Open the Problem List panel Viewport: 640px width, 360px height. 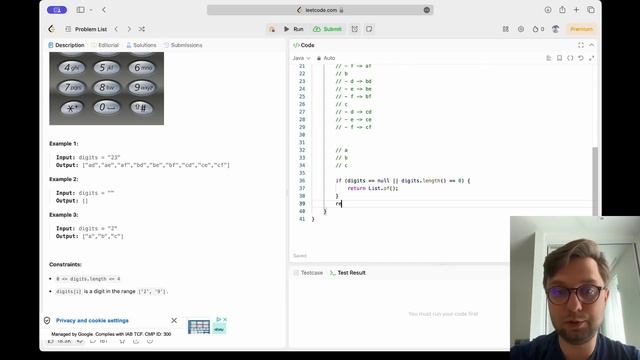[86, 29]
